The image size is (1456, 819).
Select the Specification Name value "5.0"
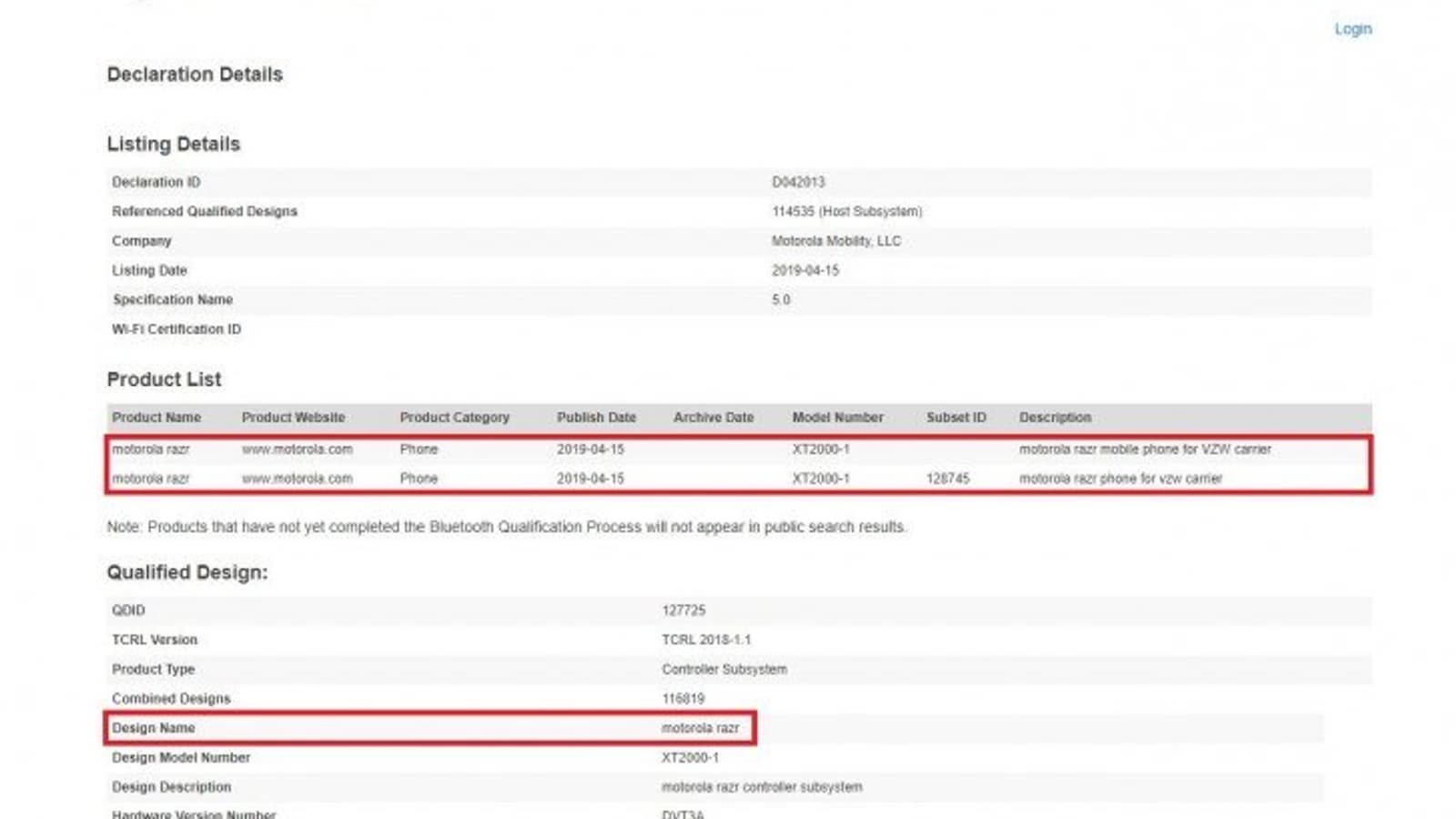(x=781, y=299)
